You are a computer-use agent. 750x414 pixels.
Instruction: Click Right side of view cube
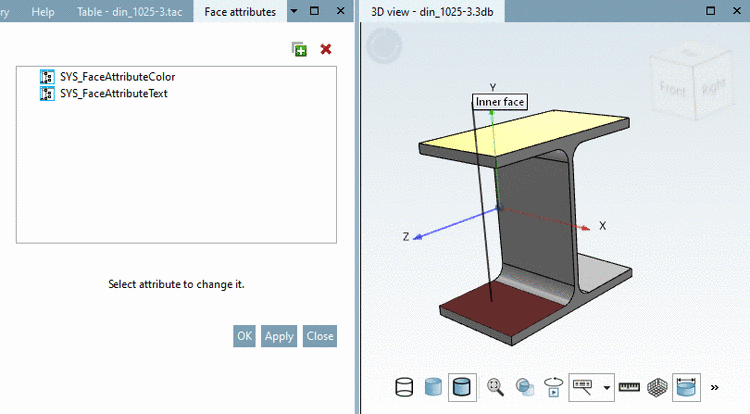(713, 86)
